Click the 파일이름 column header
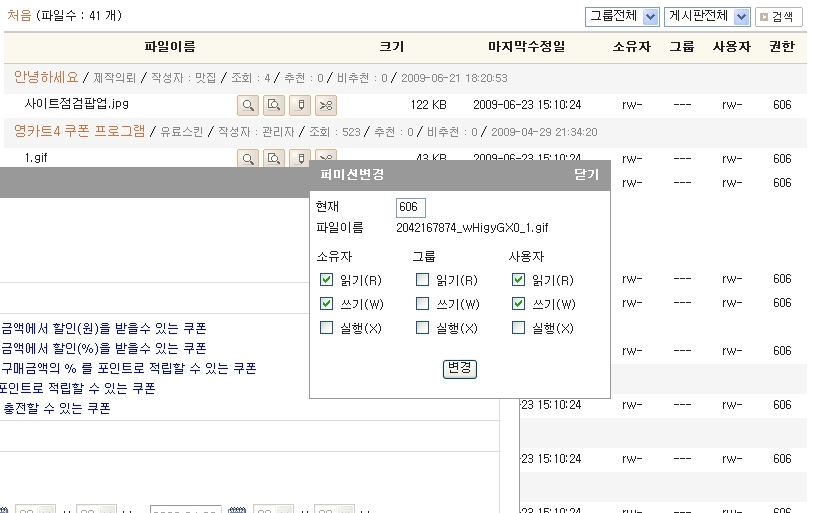The image size is (816, 513). pyautogui.click(x=170, y=46)
